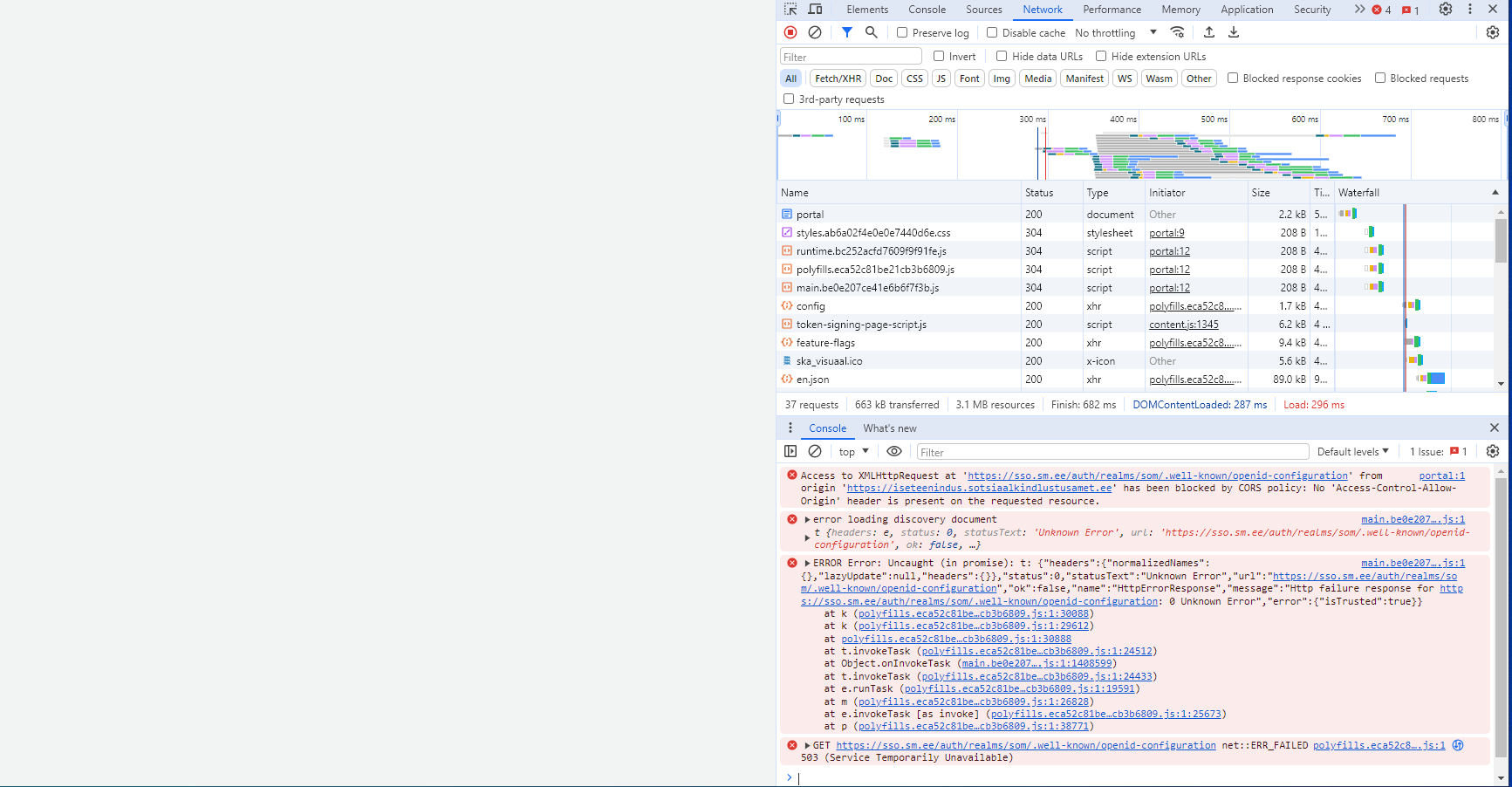Image resolution: width=1512 pixels, height=787 pixels.
Task: Expand the GET 503 error message
Action: pos(807,746)
